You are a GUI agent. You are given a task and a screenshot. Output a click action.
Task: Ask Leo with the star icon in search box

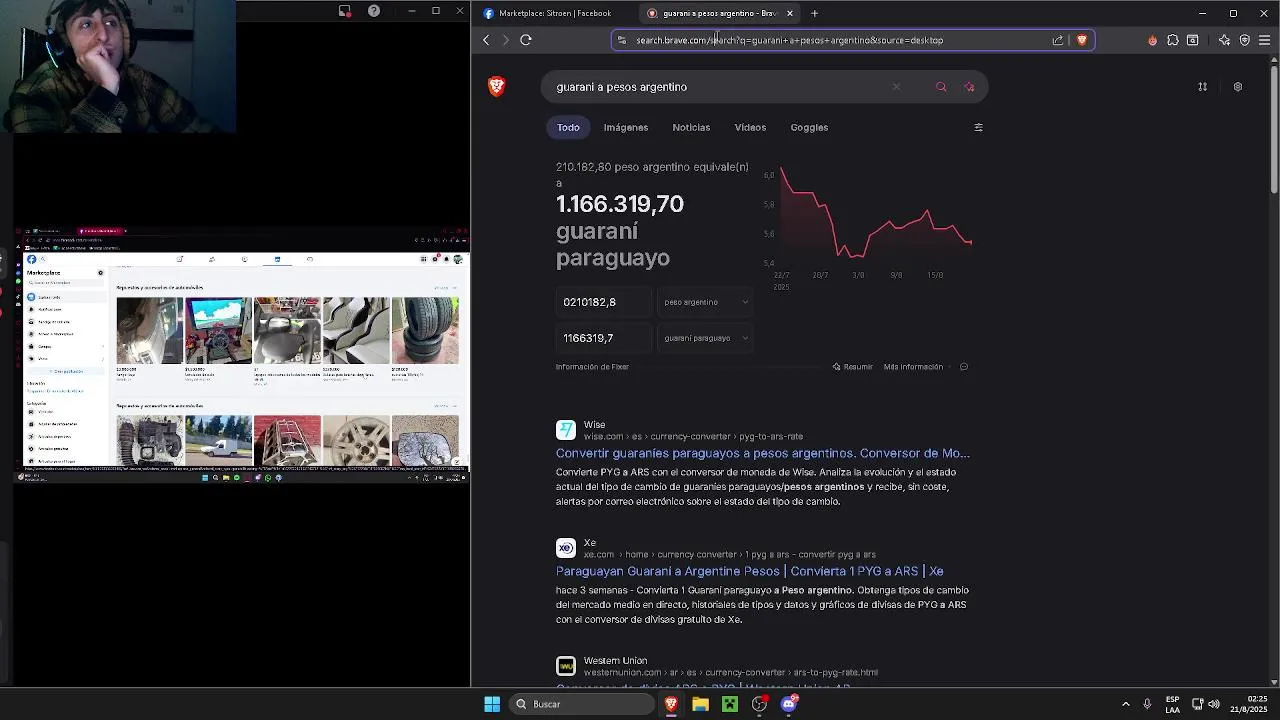click(969, 87)
